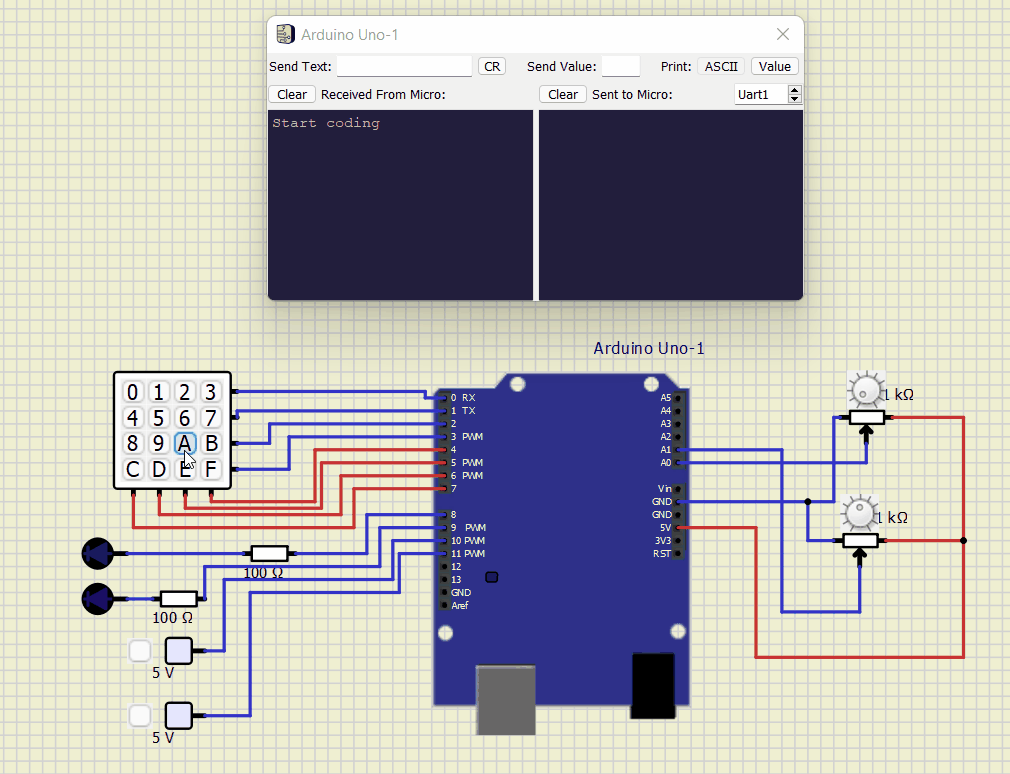The height and width of the screenshot is (774, 1010).
Task: Click the Received From Micro text area
Action: point(400,205)
